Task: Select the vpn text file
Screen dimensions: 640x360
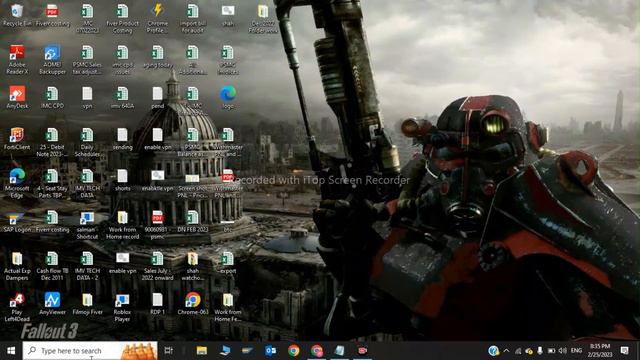Action: pos(87,97)
